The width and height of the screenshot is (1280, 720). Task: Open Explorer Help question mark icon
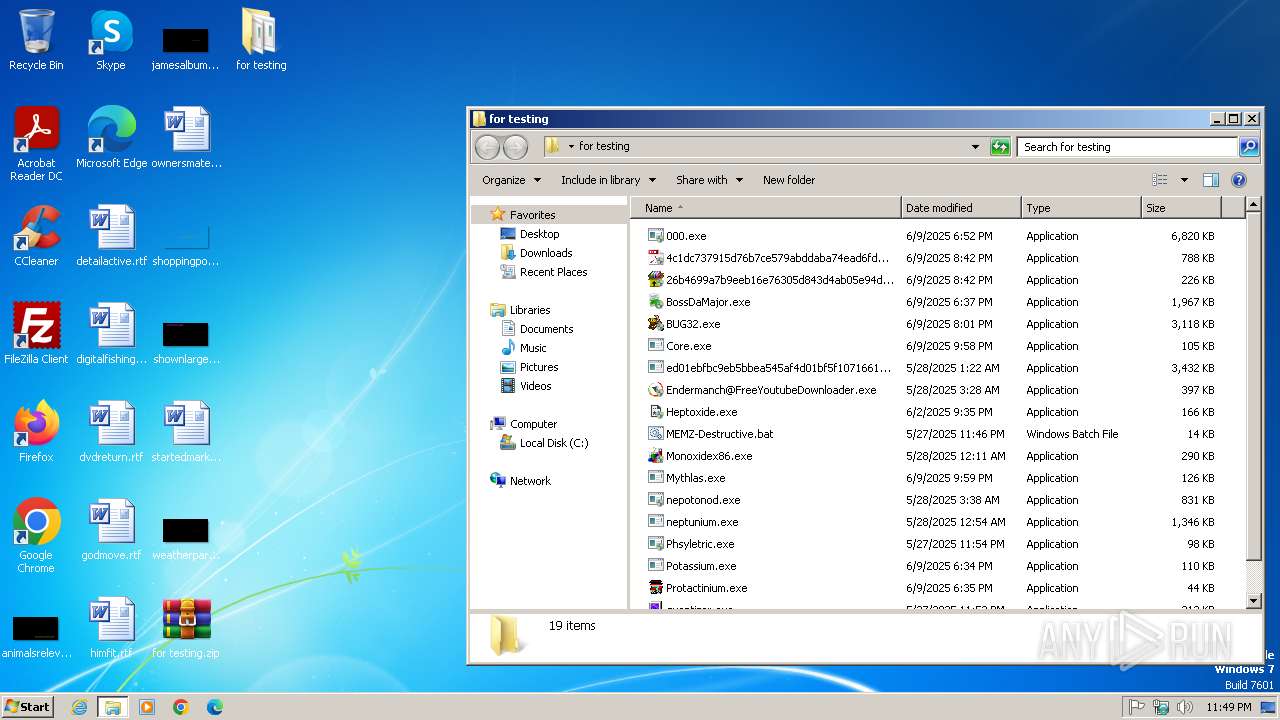(x=1239, y=180)
